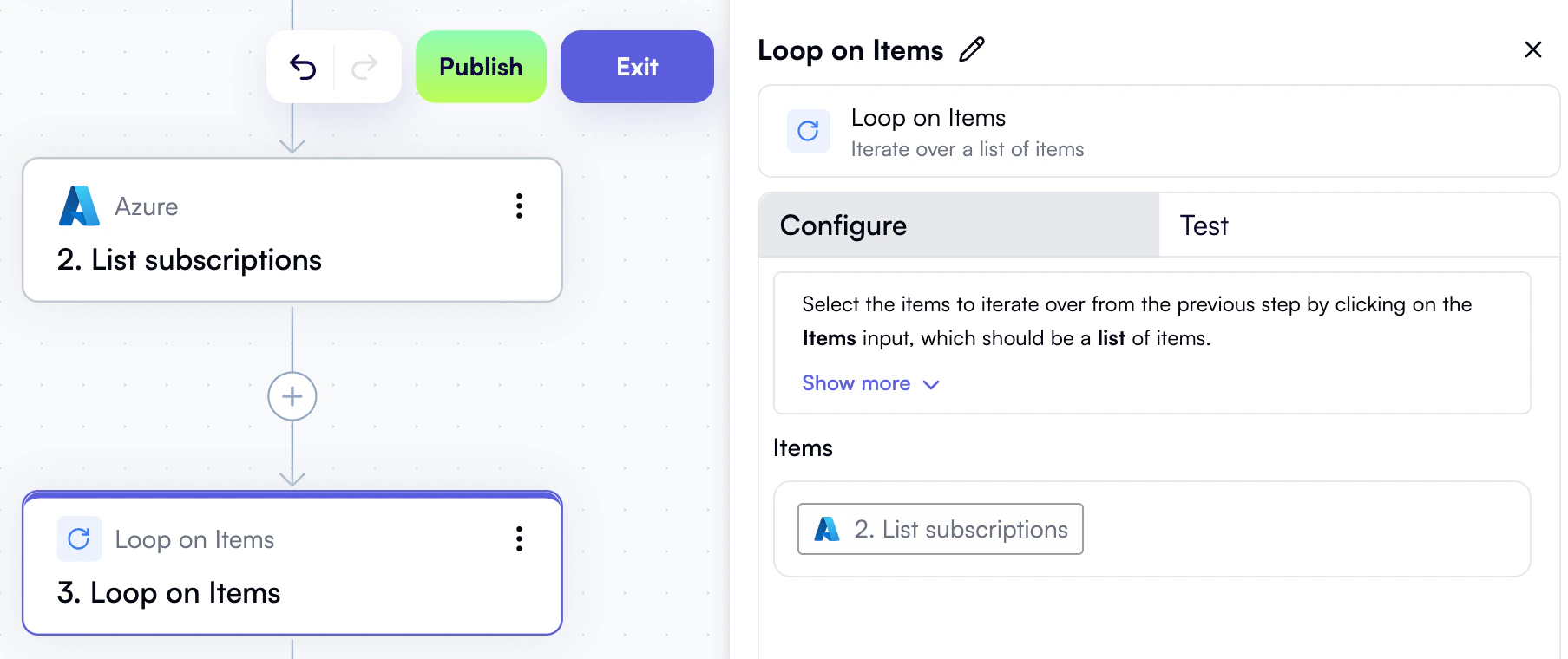Open the kebab menu on the Loop on Items node
This screenshot has width=1568, height=659.
click(x=519, y=538)
